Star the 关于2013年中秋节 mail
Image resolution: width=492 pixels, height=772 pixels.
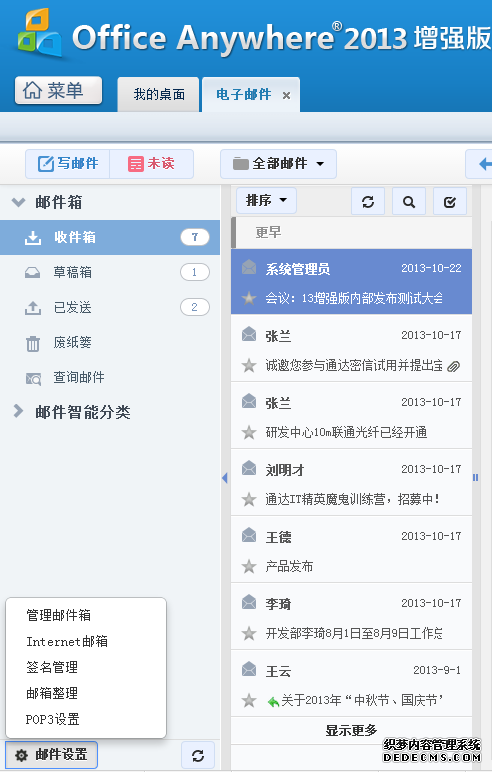(249, 700)
